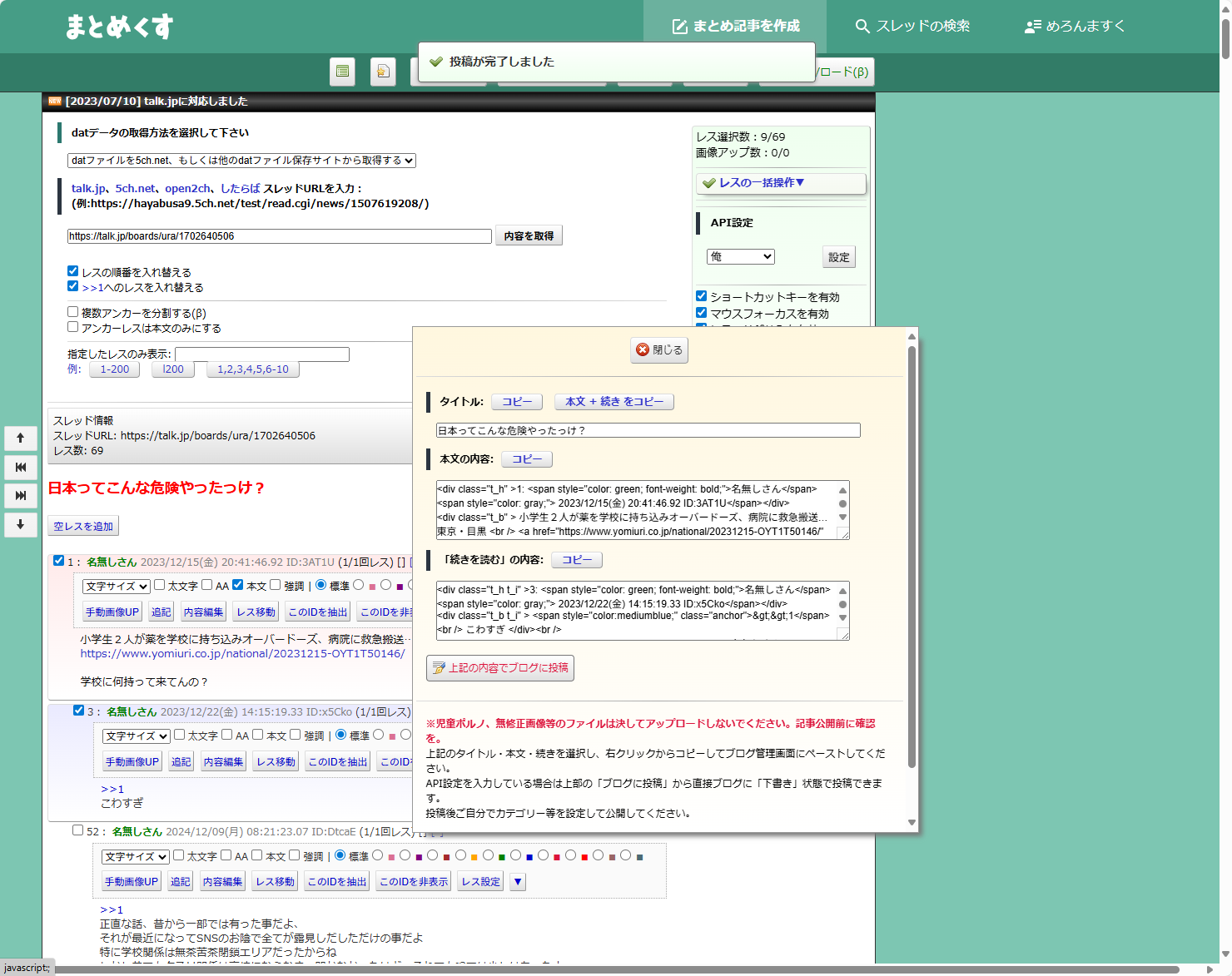Close the popup with 閉じる button
This screenshot has height=976, width=1232.
(x=659, y=350)
